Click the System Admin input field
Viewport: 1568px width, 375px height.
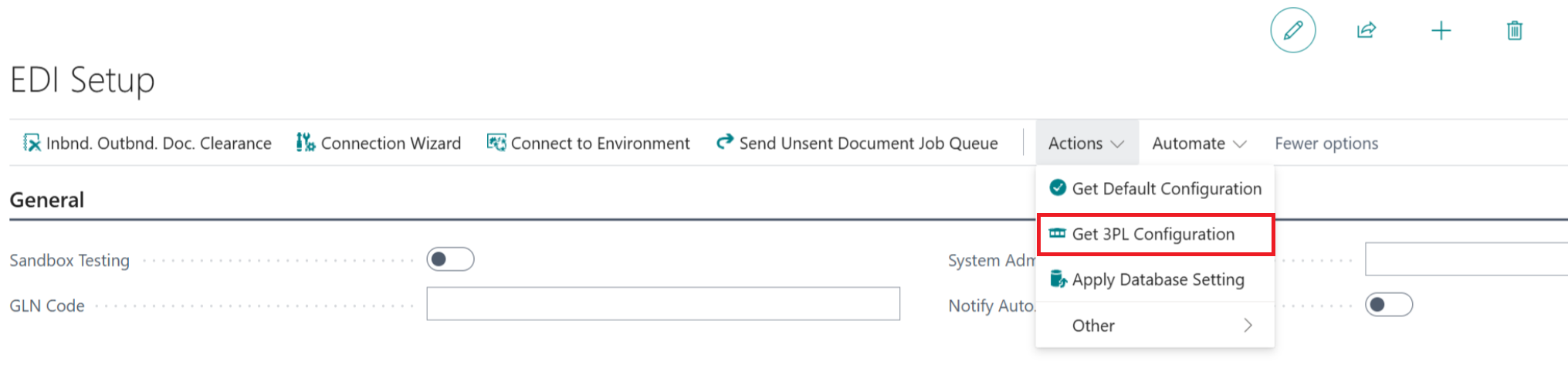coord(1465,259)
